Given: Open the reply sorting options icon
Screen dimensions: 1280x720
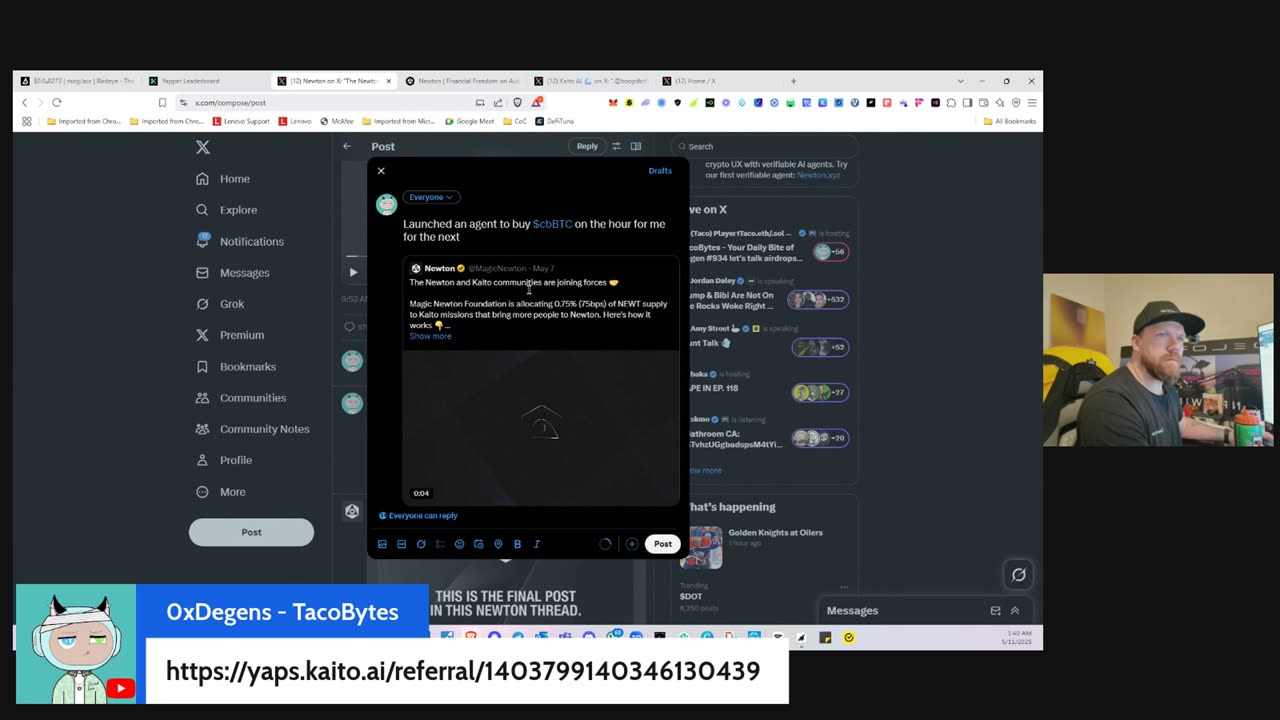Looking at the screenshot, I should point(616,146).
